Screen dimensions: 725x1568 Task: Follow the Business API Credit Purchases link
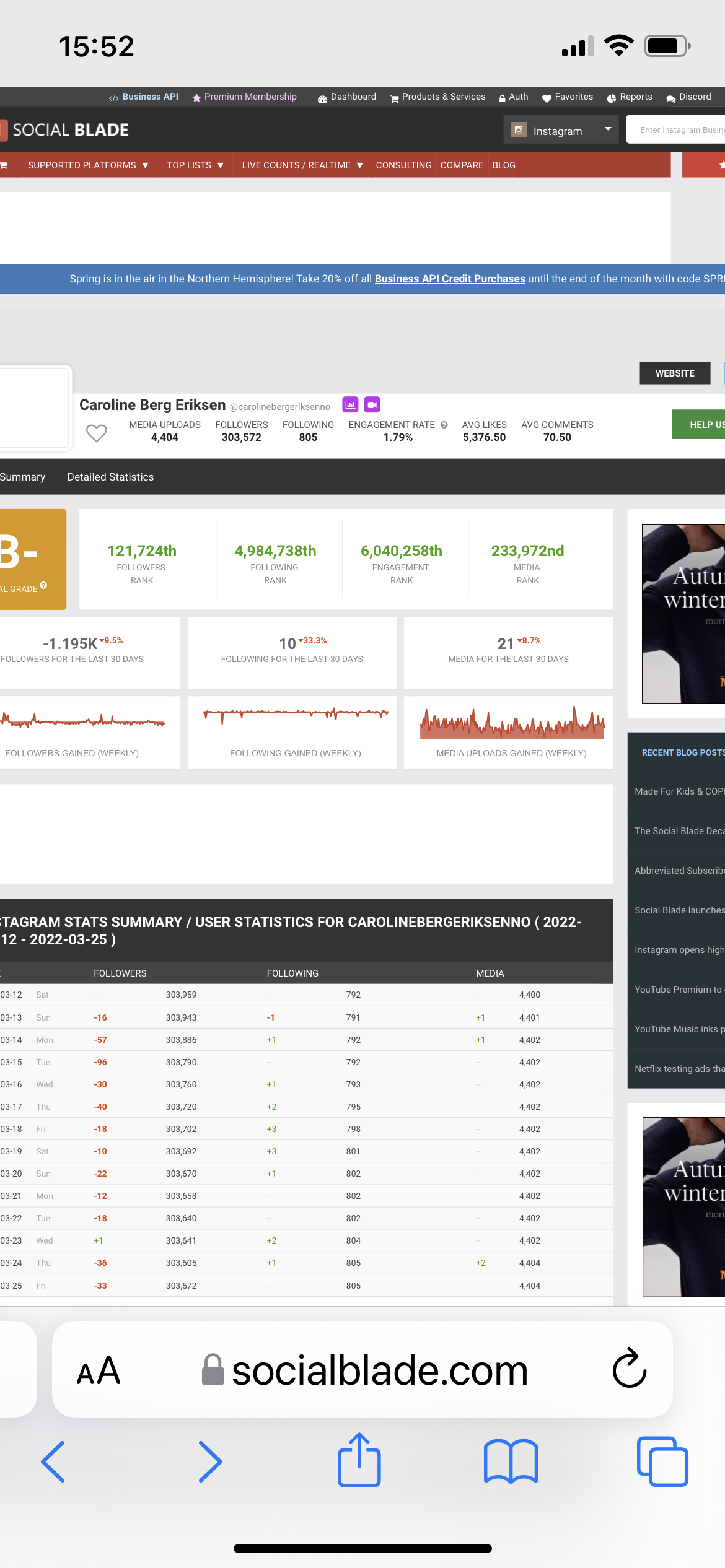[x=450, y=279]
